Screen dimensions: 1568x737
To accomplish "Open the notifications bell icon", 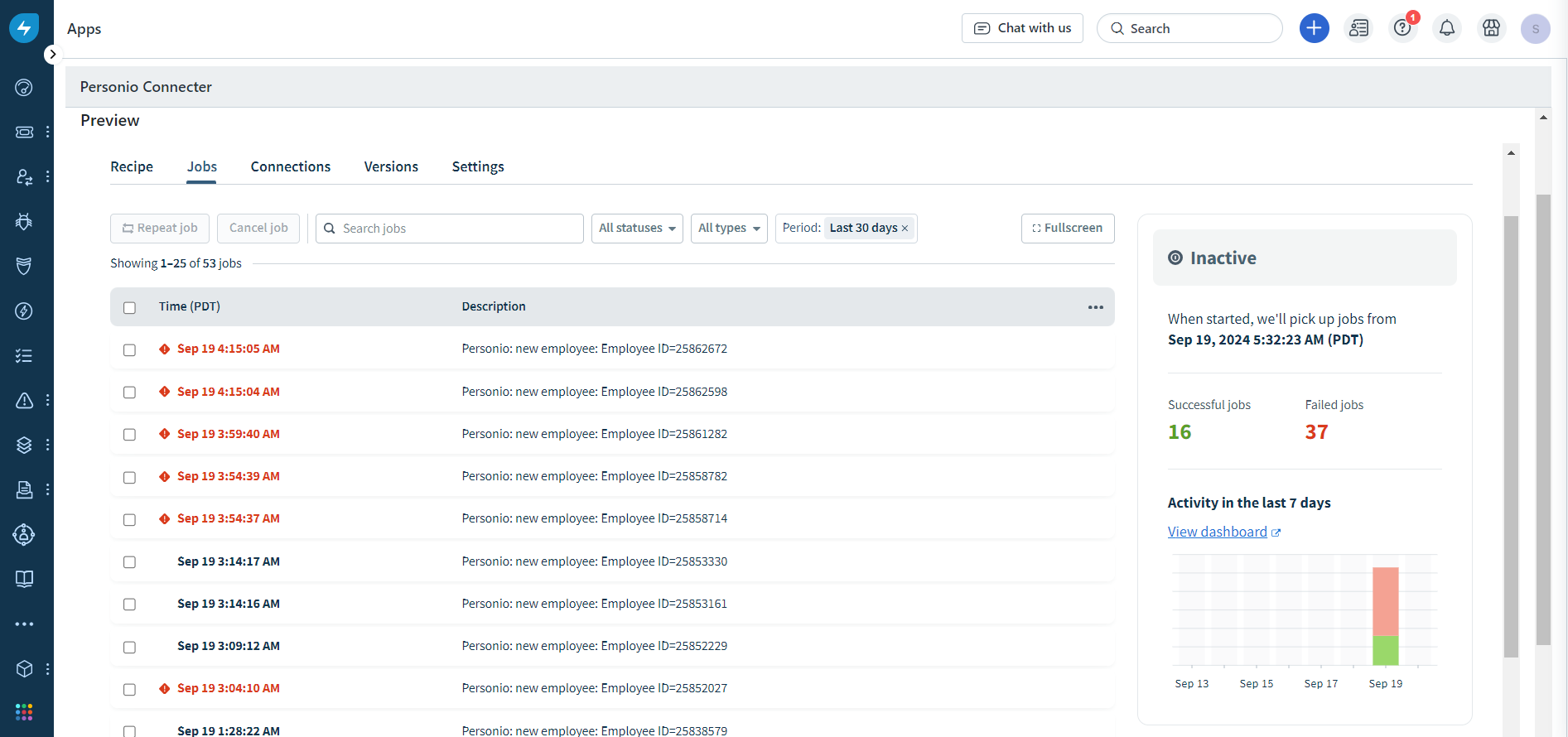I will coord(1447,28).
